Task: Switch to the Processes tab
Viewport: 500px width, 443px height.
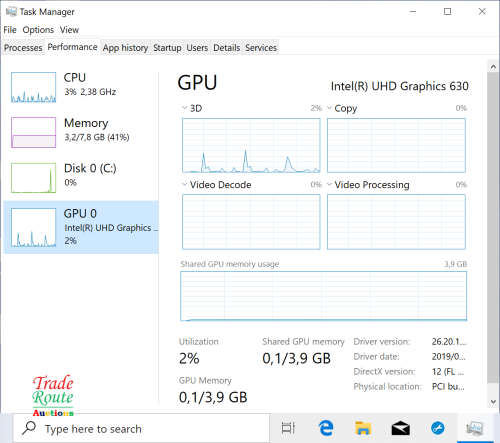Action: coord(23,48)
